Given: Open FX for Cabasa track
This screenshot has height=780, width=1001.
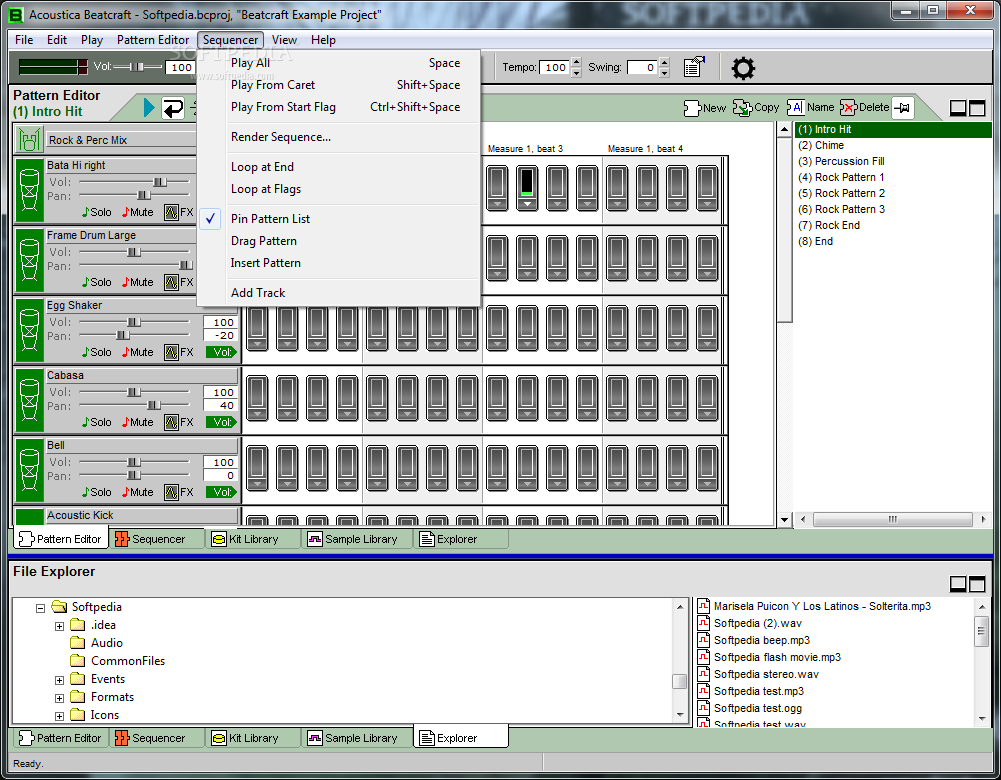Looking at the screenshot, I should [x=179, y=422].
